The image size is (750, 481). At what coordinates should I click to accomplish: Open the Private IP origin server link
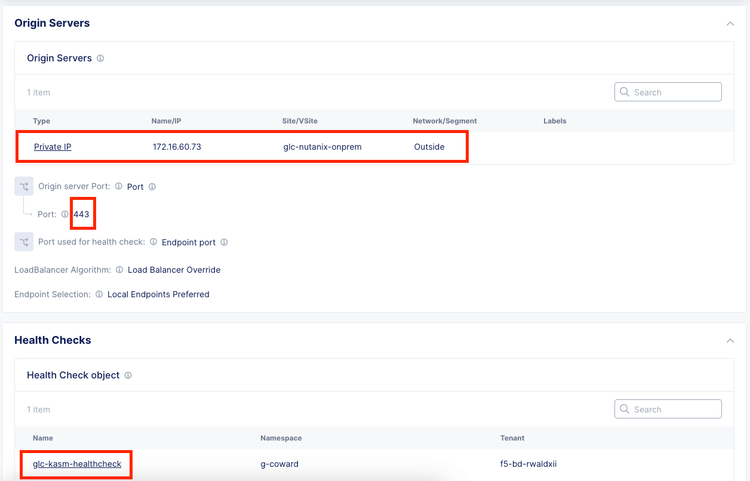tap(52, 147)
